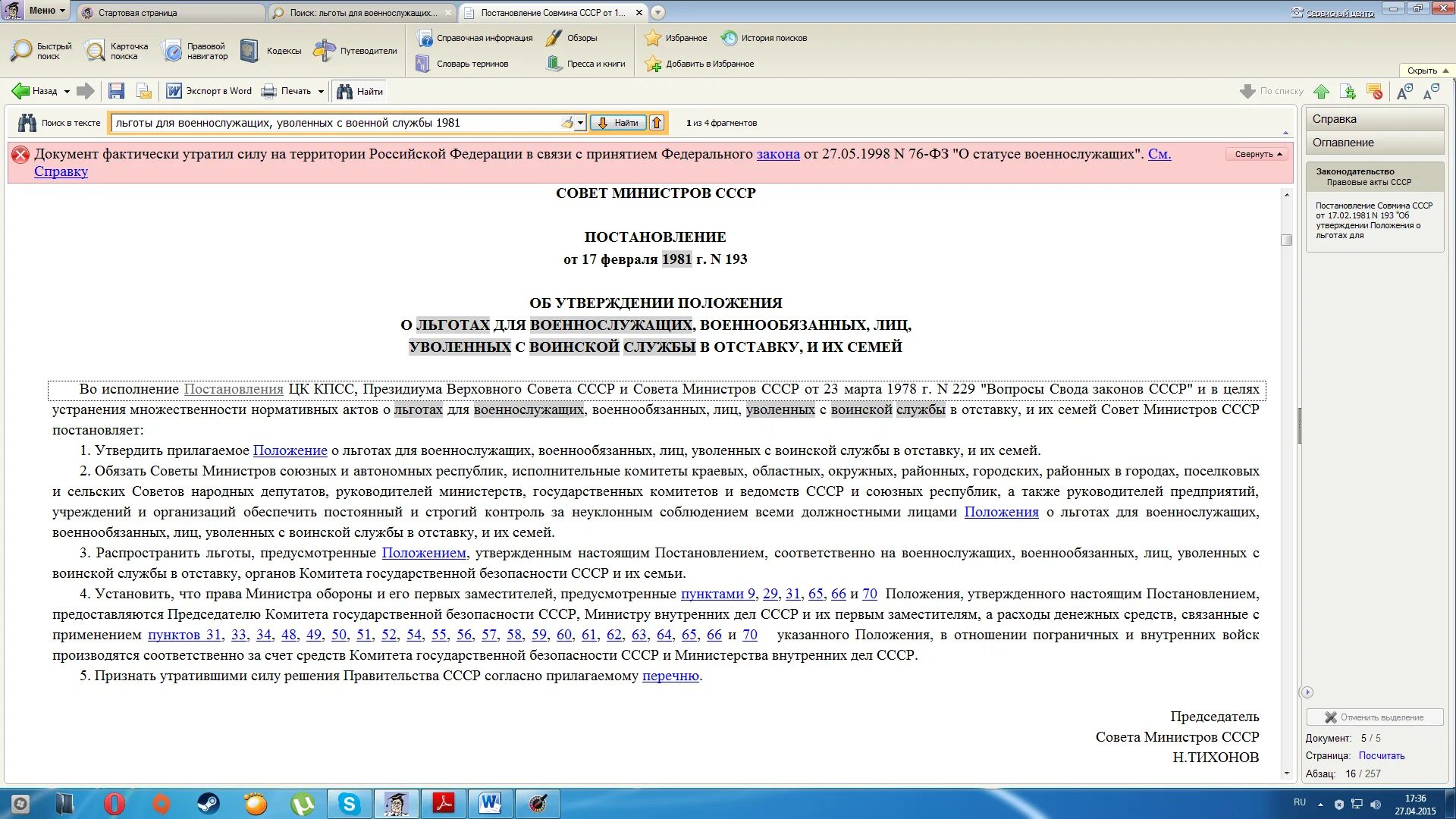Click the gray forward arrow
Image resolution: width=1456 pixels, height=819 pixels.
tap(86, 91)
